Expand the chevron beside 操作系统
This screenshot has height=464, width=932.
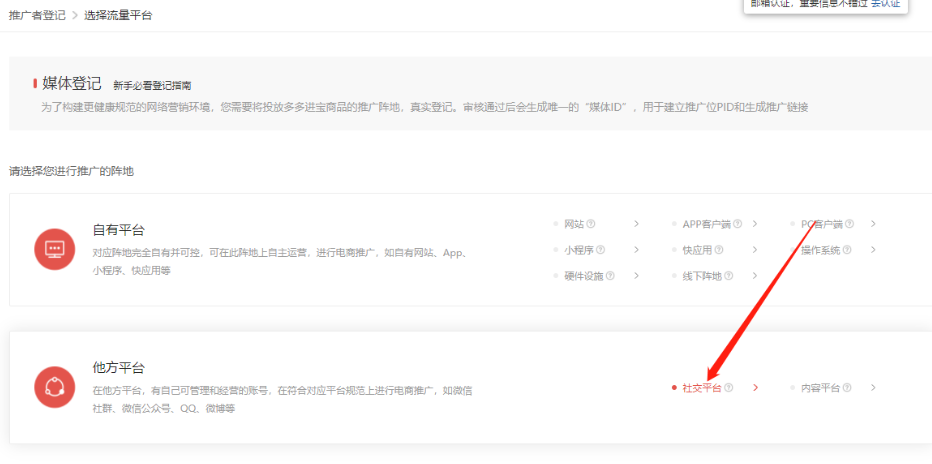point(873,250)
